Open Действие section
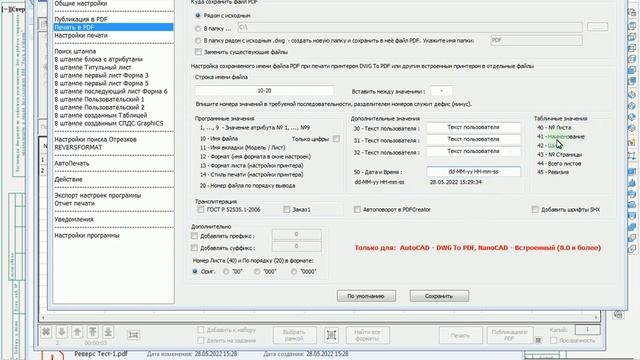Image resolution: width=640 pixels, height=360 pixels. [x=68, y=179]
